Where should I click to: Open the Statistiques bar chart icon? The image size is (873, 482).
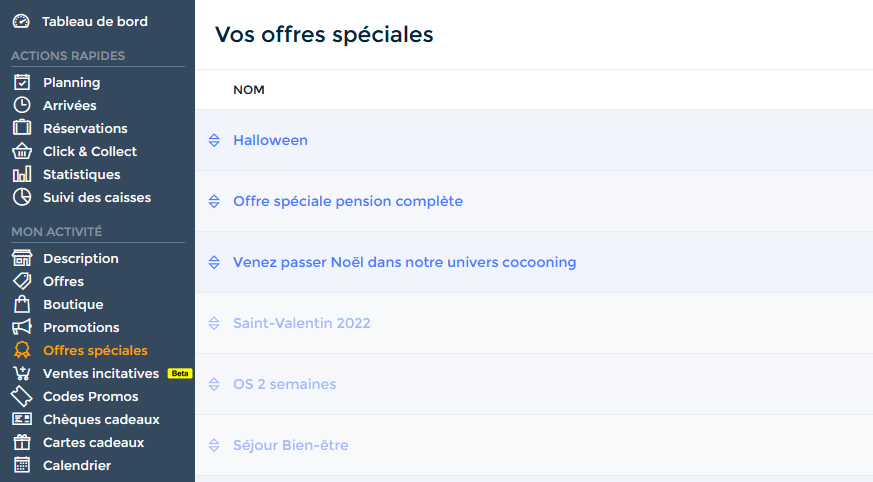click(22, 174)
